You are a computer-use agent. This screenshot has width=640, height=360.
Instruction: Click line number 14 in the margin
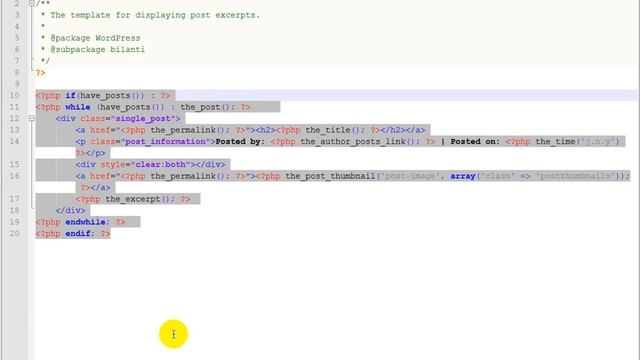[x=14, y=141]
